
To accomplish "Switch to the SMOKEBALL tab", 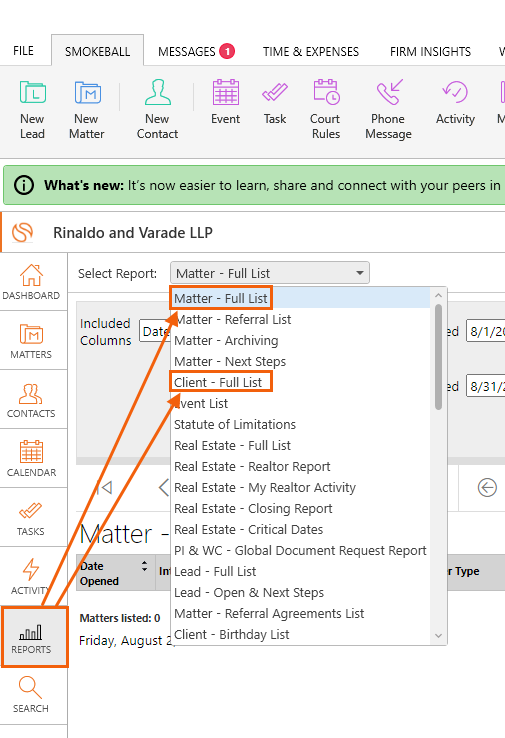I will point(97,51).
